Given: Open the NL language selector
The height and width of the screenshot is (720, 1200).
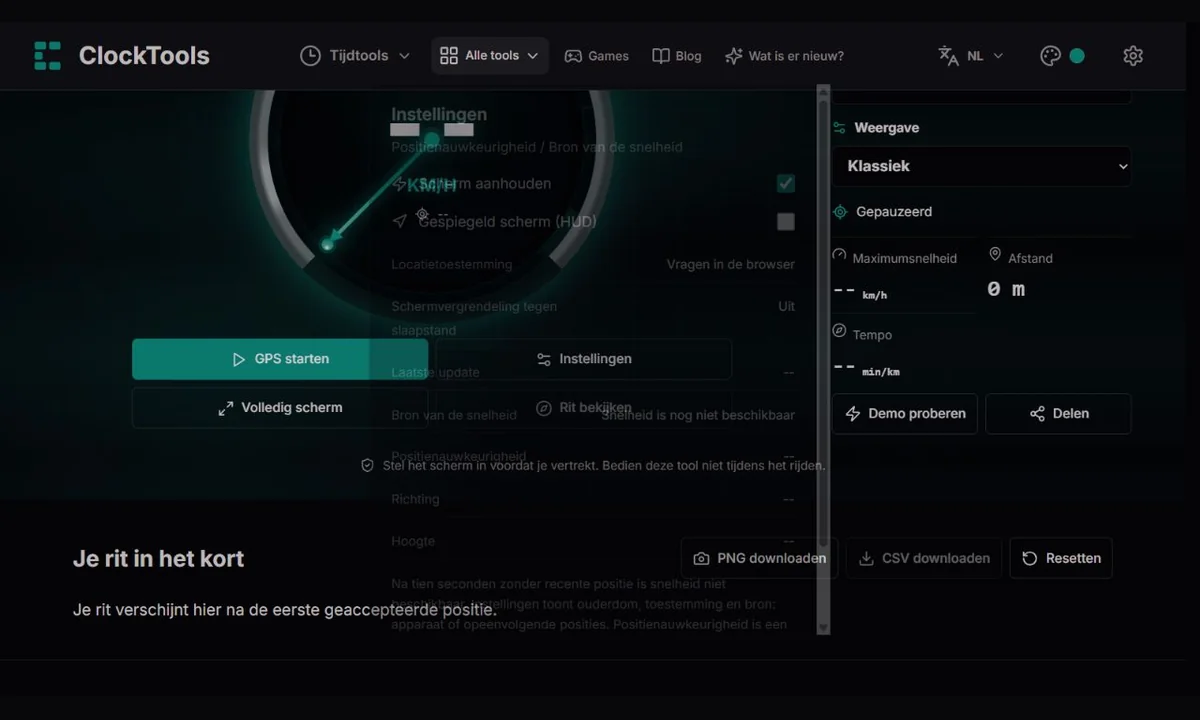Looking at the screenshot, I should point(971,56).
